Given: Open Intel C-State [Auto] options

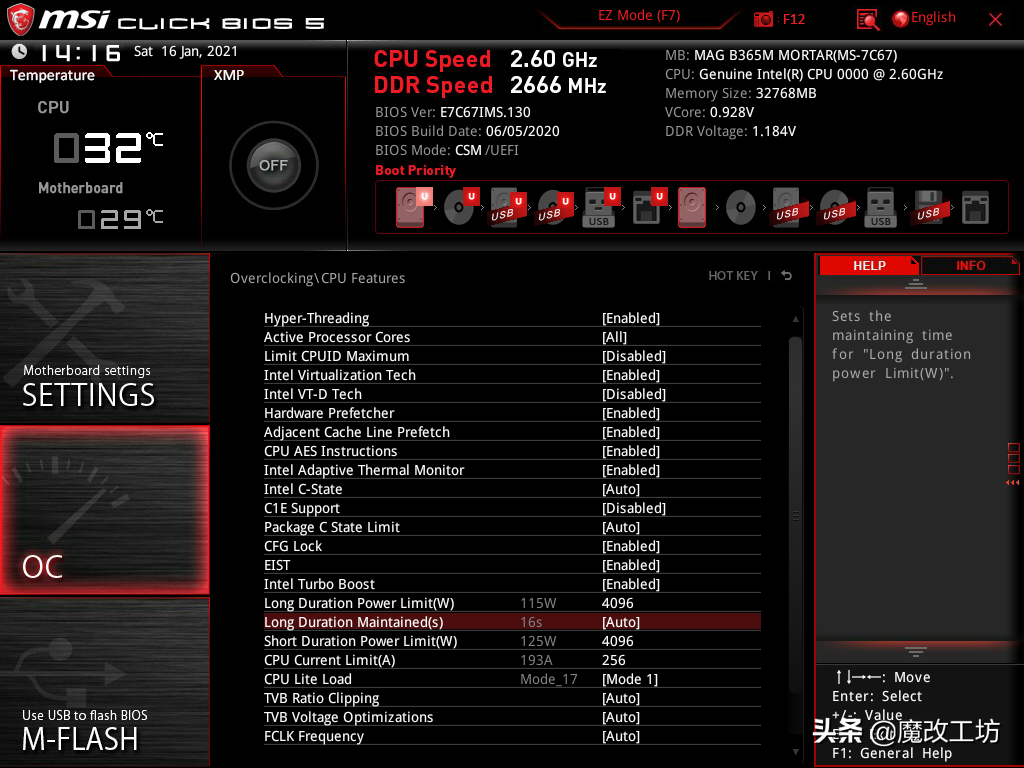Looking at the screenshot, I should (620, 489).
